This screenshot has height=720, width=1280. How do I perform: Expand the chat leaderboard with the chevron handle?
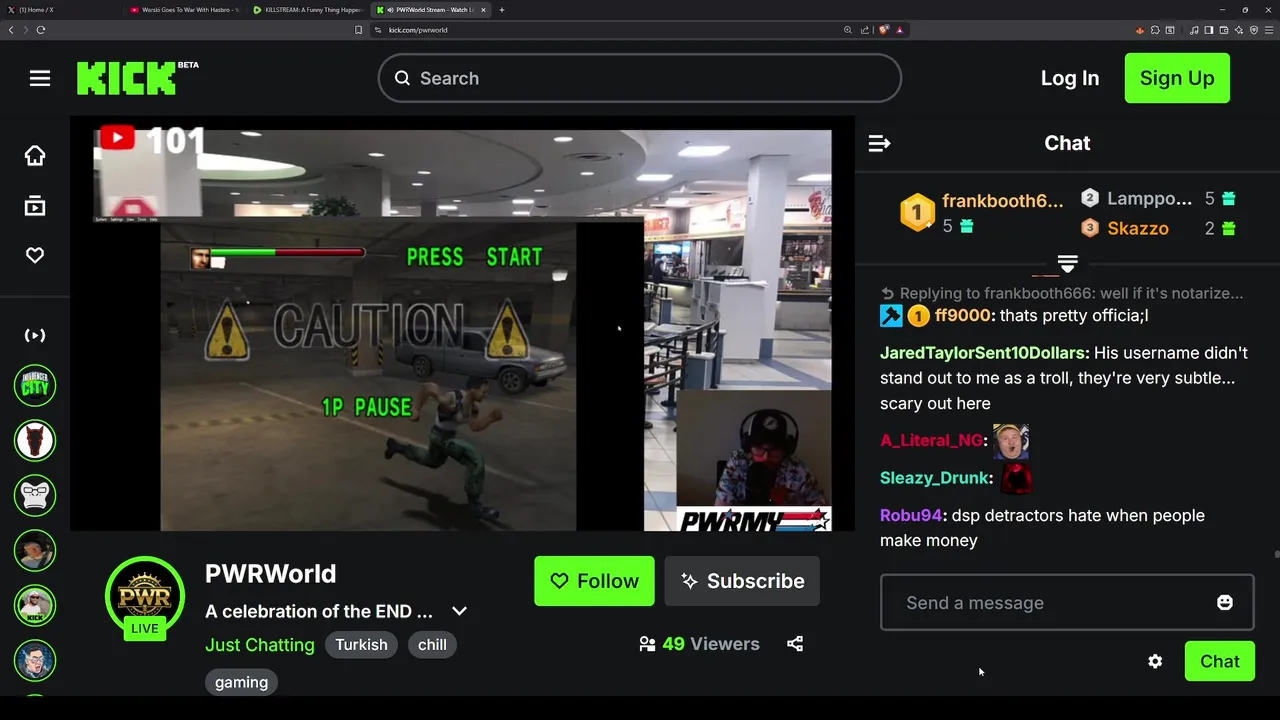pos(1067,264)
